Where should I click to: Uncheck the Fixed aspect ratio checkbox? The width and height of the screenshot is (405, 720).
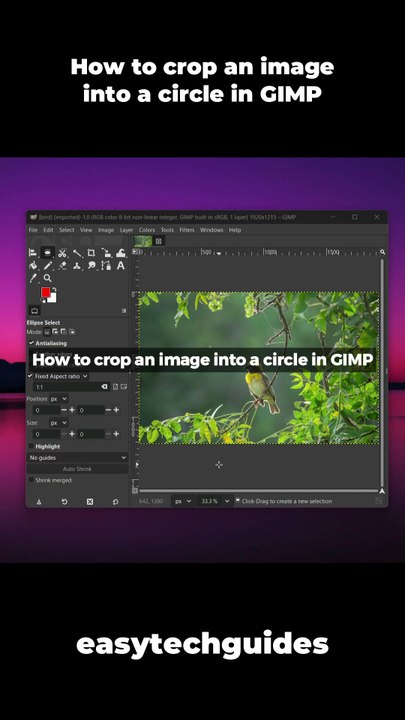30,376
